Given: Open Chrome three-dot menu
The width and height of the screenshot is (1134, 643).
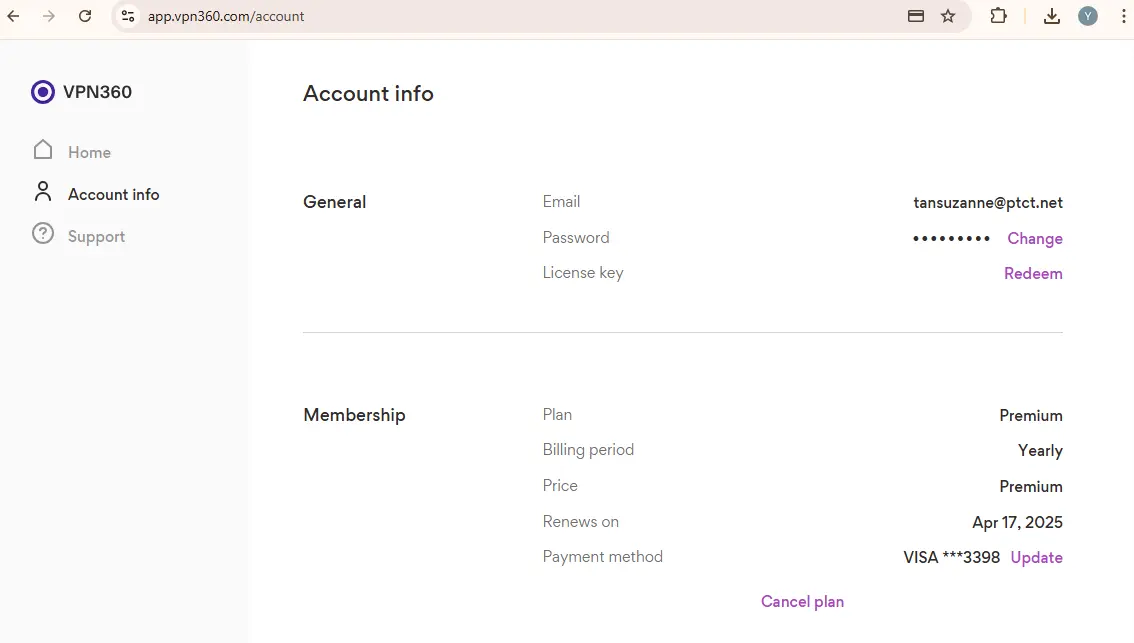Looking at the screenshot, I should [1123, 16].
